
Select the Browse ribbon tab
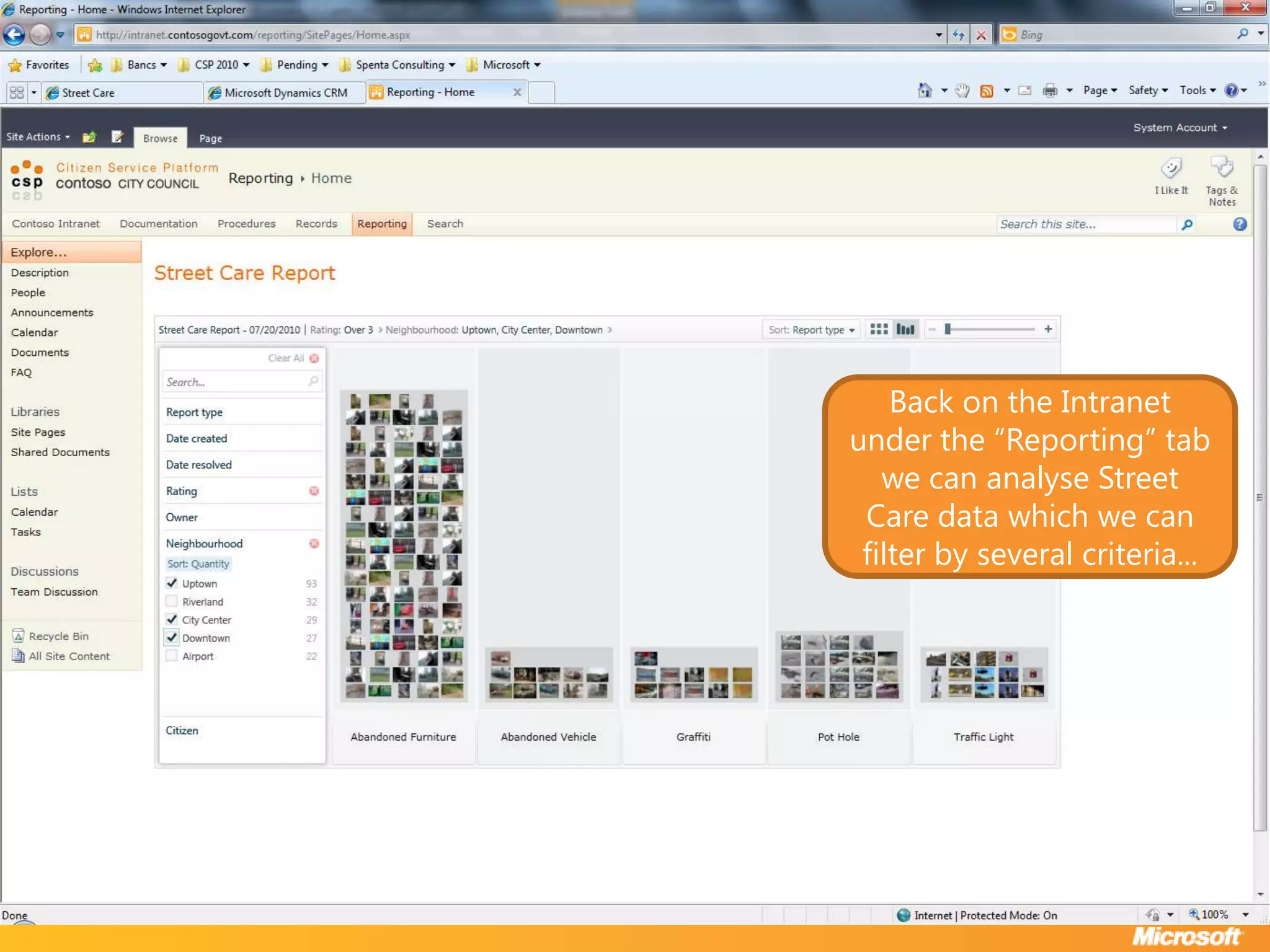point(160,138)
